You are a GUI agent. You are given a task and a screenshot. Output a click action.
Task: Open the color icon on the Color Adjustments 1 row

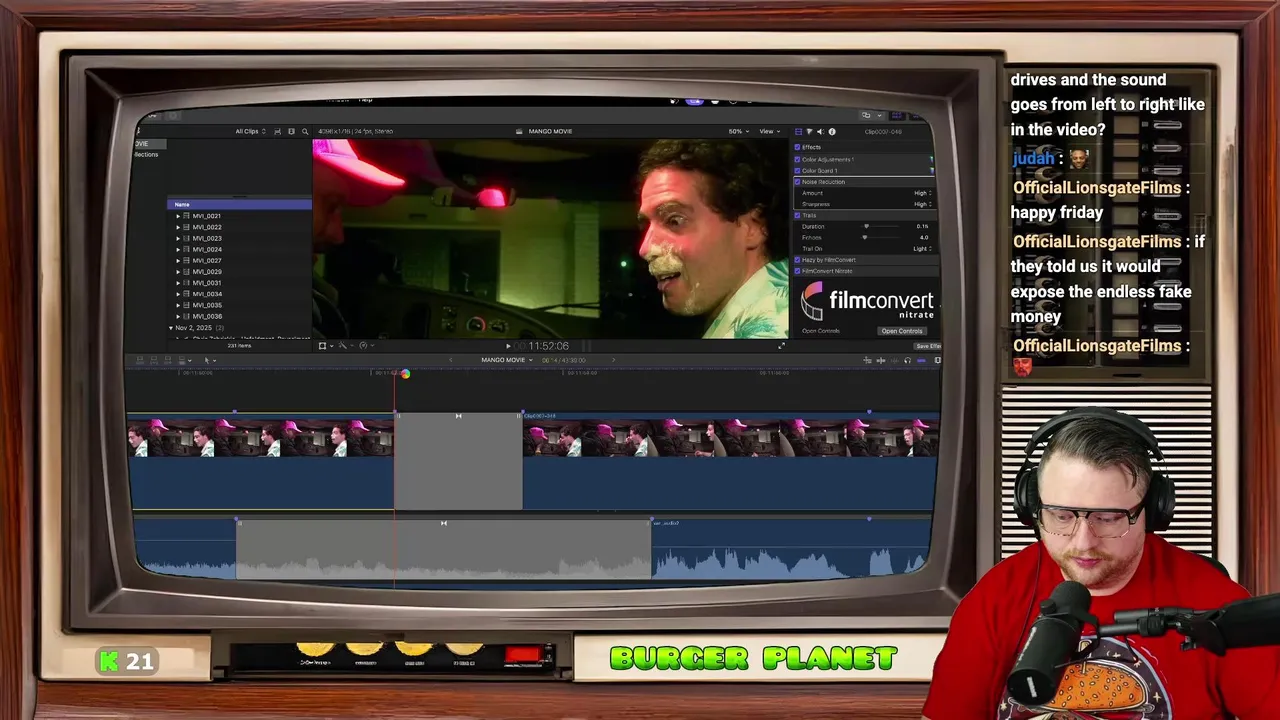click(932, 159)
